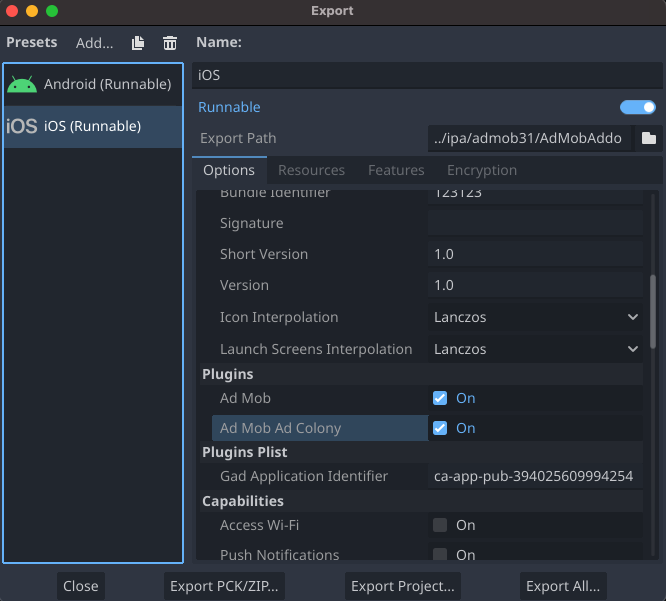This screenshot has width=666, height=601.
Task: Open the Export Path folder browser icon
Action: coord(649,138)
